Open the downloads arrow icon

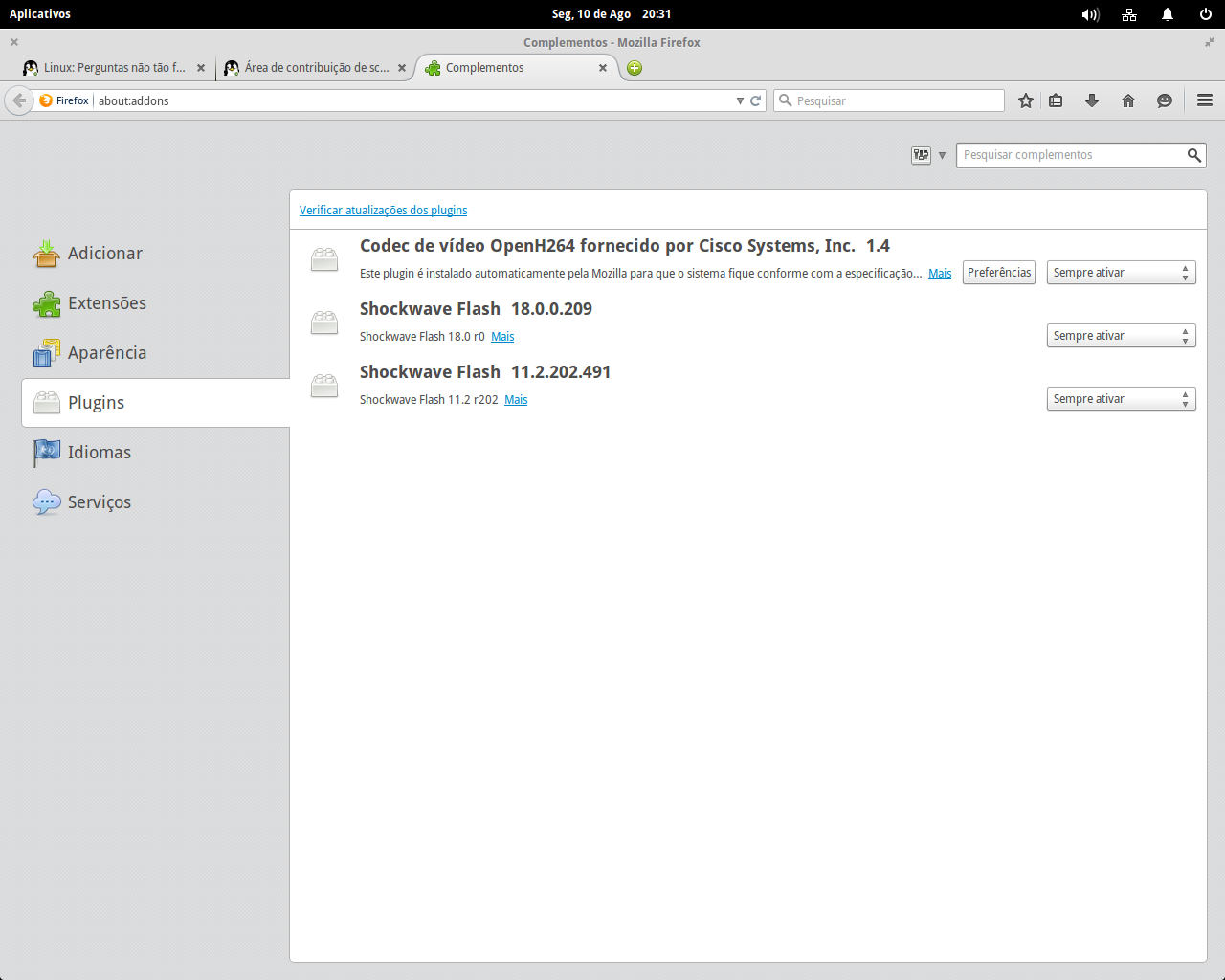(1092, 100)
